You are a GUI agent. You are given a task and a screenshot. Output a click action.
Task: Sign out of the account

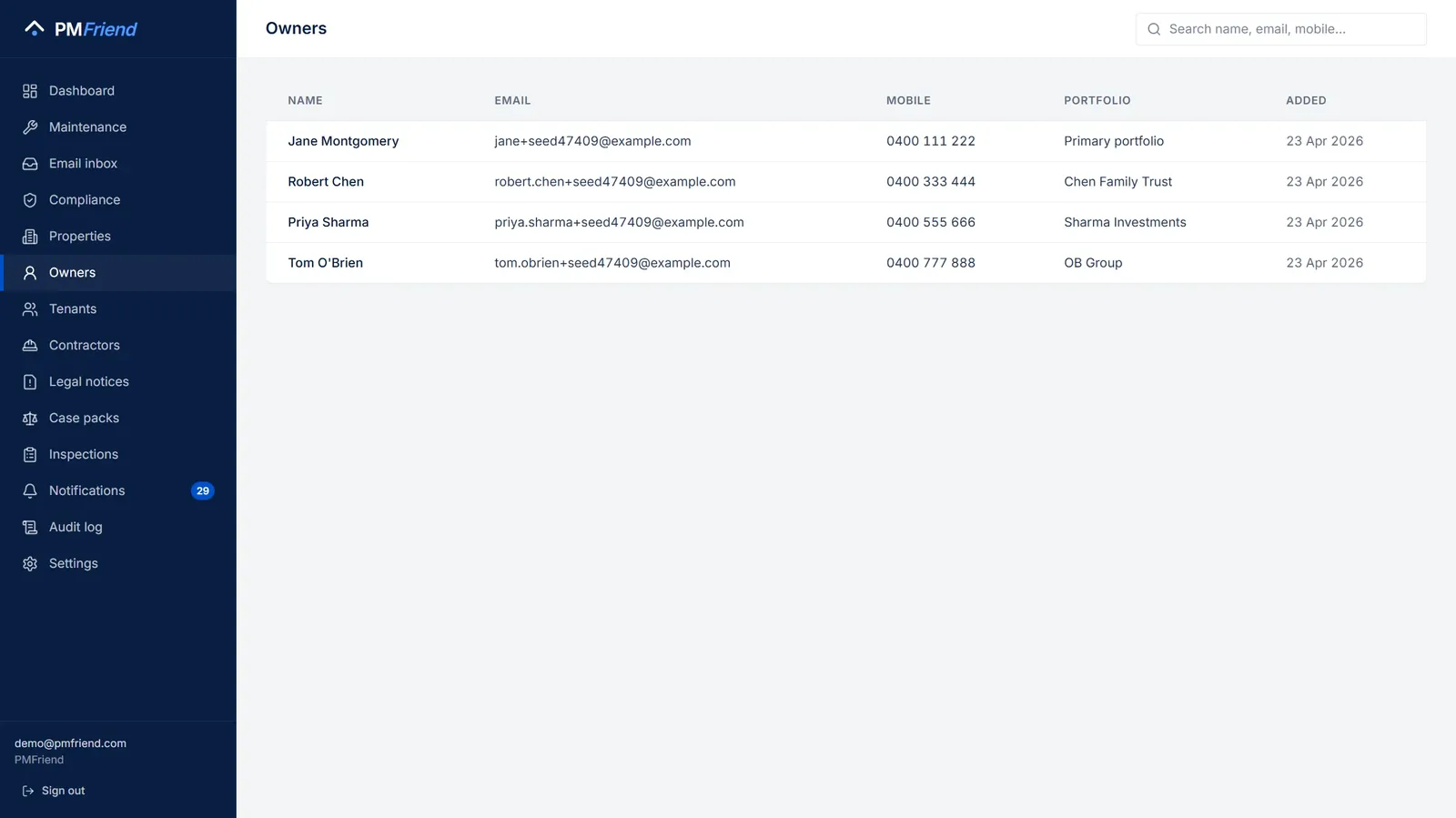point(54,792)
